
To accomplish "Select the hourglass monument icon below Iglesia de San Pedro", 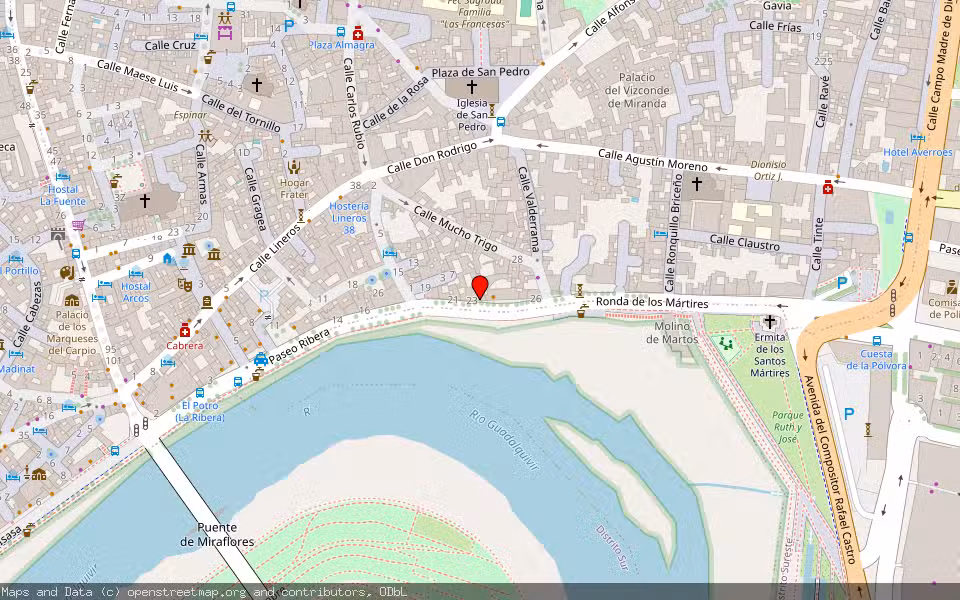I will tap(491, 111).
